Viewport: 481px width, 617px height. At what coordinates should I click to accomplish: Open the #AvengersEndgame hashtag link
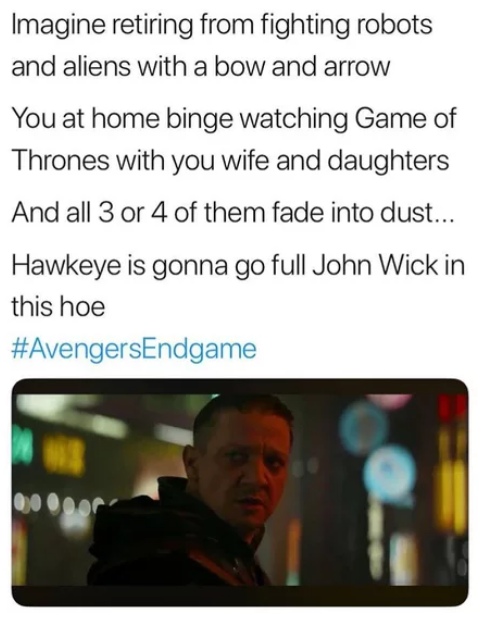click(x=134, y=349)
